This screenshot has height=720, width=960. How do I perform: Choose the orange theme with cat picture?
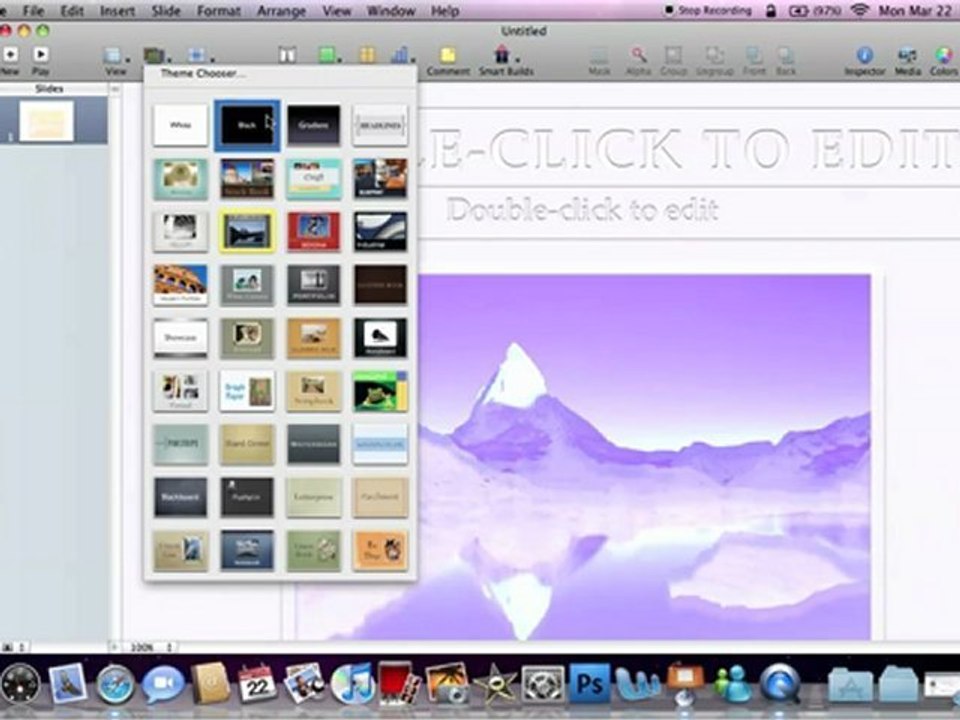pyautogui.click(x=380, y=550)
